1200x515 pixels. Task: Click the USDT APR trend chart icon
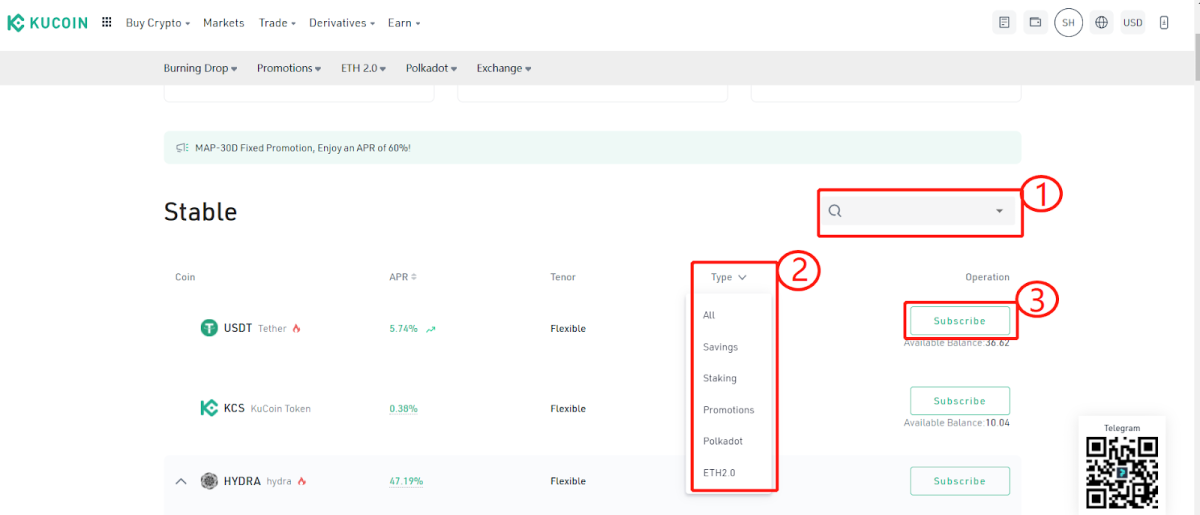[430, 328]
